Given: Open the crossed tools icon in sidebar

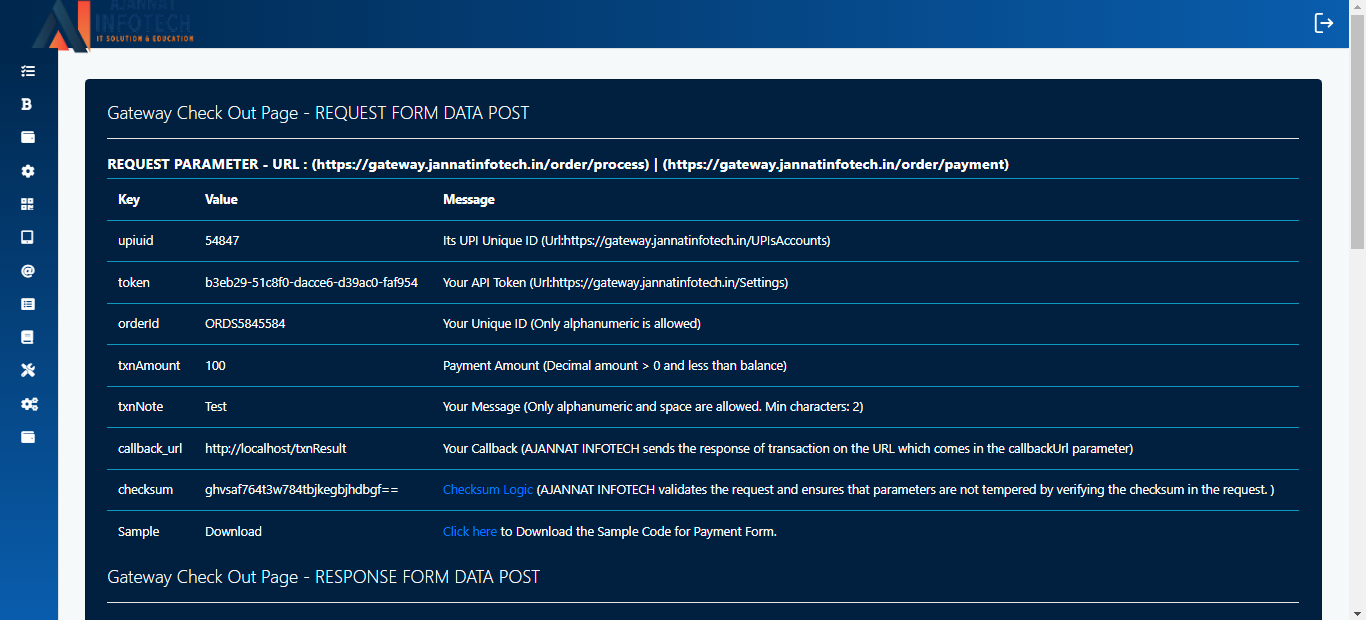Looking at the screenshot, I should click(x=28, y=371).
